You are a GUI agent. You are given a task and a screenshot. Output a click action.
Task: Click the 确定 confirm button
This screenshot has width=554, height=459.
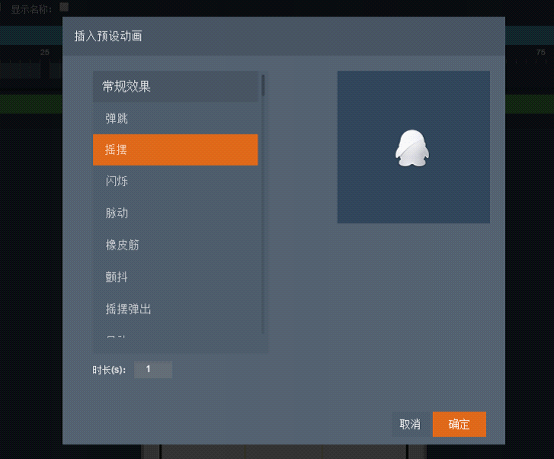point(459,424)
